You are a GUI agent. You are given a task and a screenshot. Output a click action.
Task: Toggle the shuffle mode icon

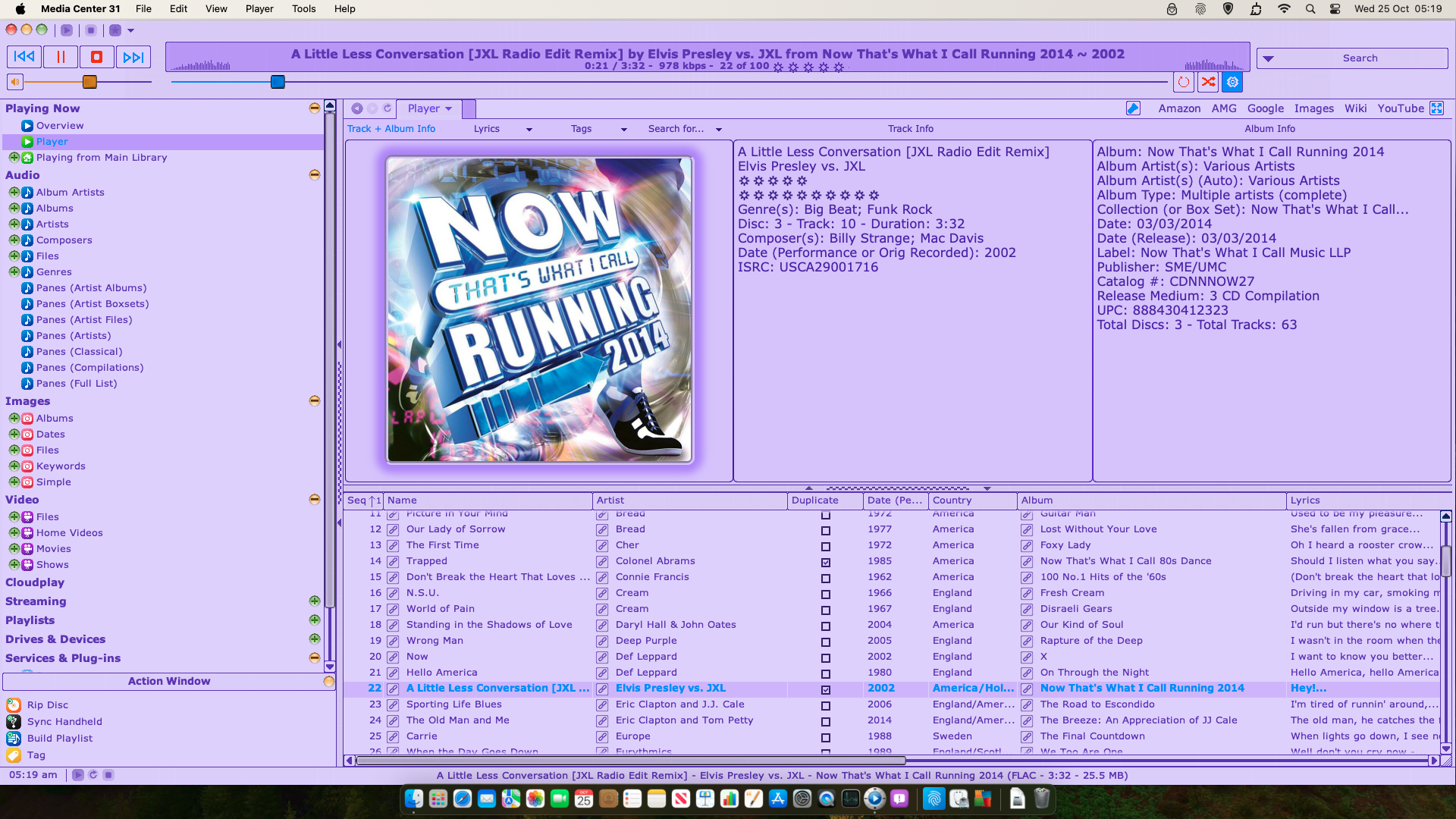coord(1208,82)
